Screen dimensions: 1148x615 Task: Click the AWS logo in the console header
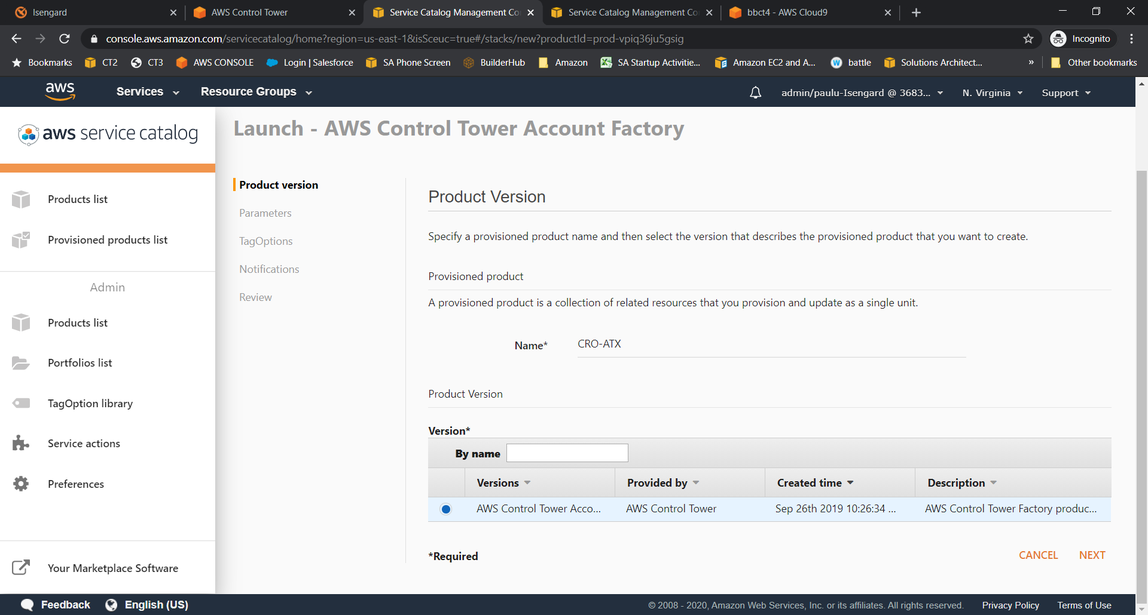[60, 92]
